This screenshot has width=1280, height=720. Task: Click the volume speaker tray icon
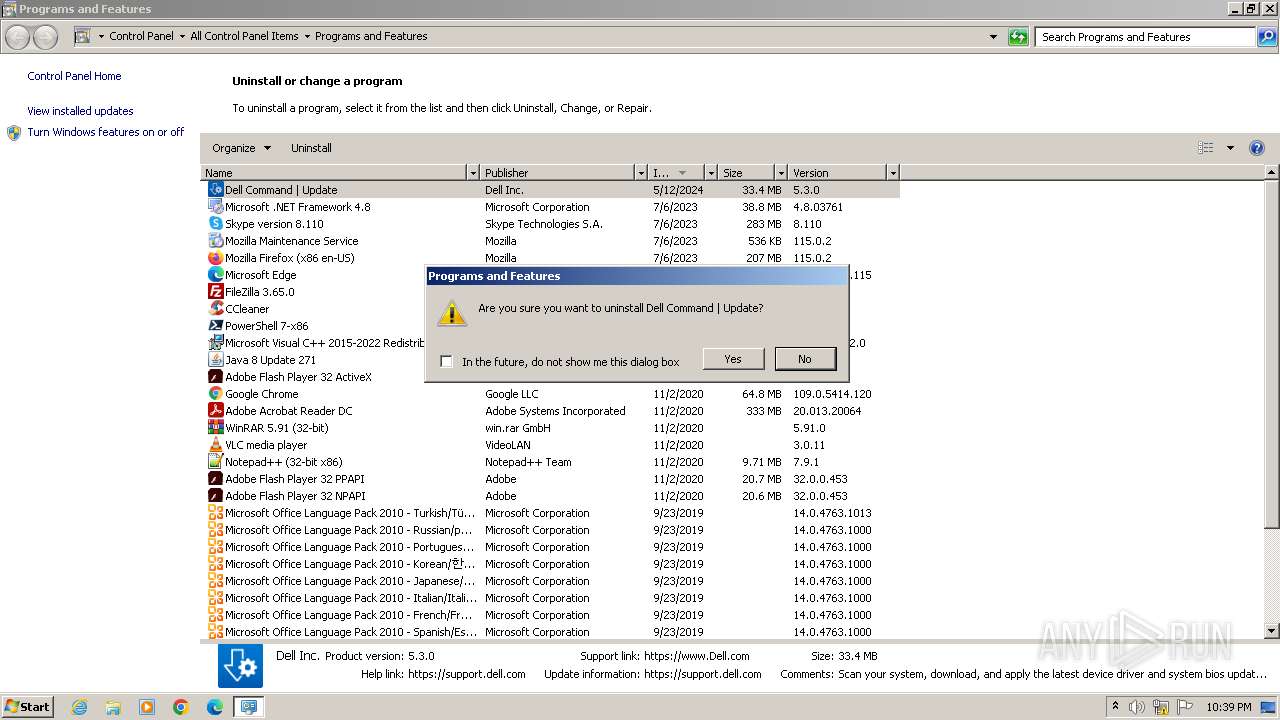click(x=1137, y=707)
